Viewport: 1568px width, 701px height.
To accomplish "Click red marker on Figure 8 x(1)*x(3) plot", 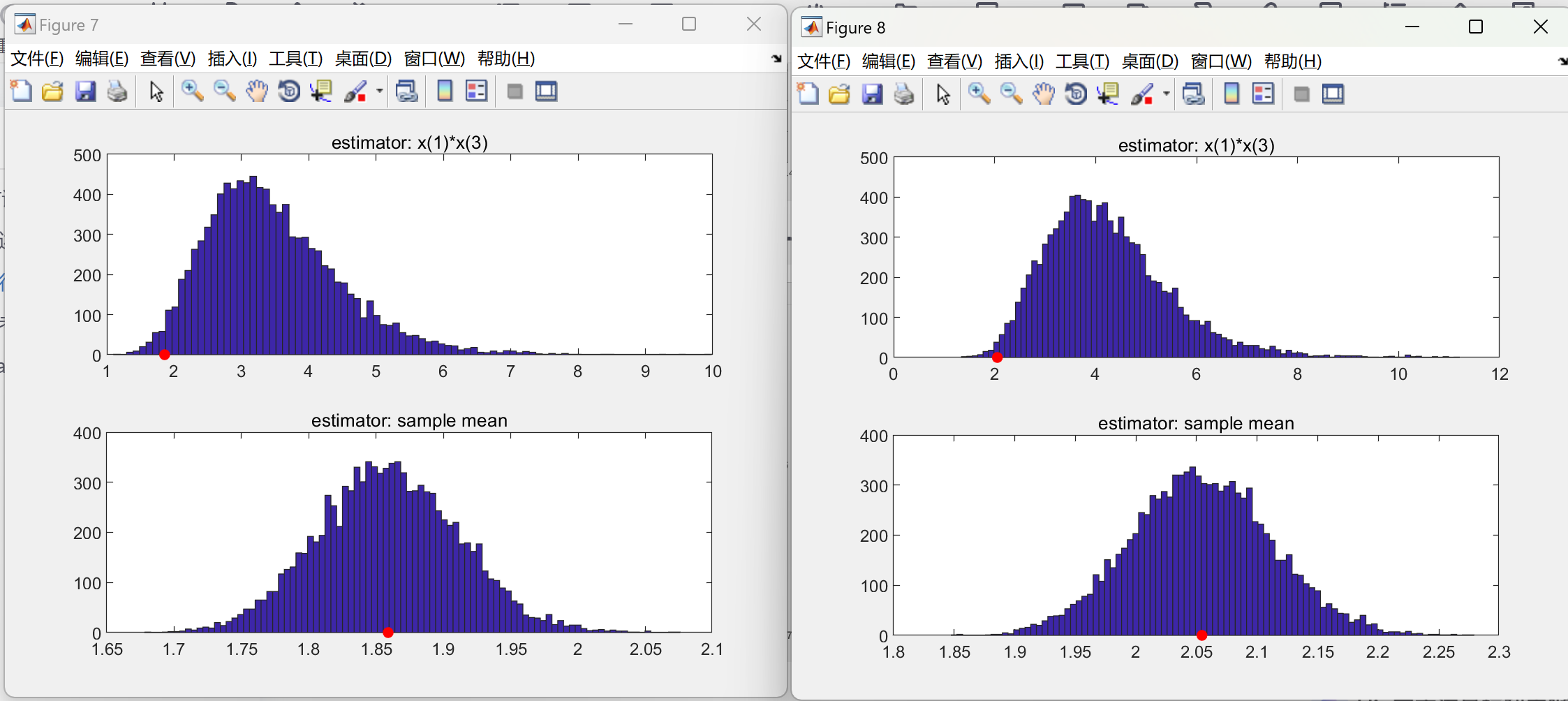I will click(997, 357).
